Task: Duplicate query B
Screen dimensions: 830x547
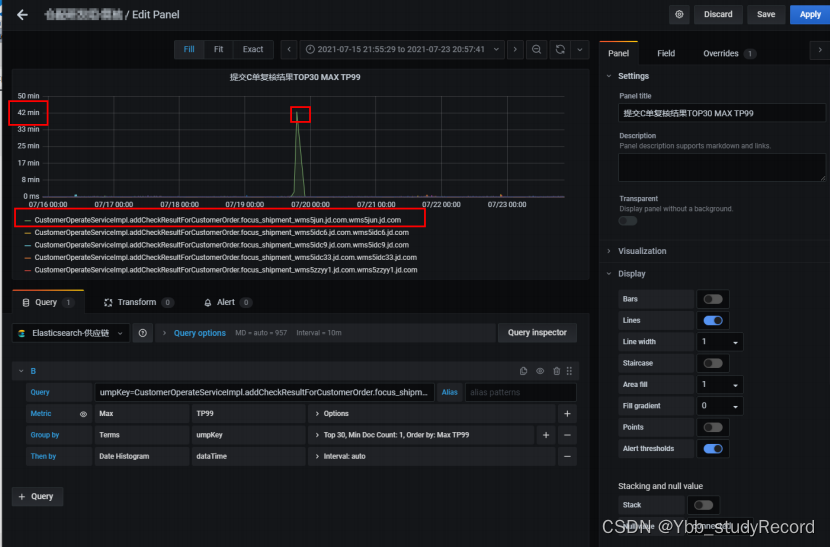Action: pos(524,371)
